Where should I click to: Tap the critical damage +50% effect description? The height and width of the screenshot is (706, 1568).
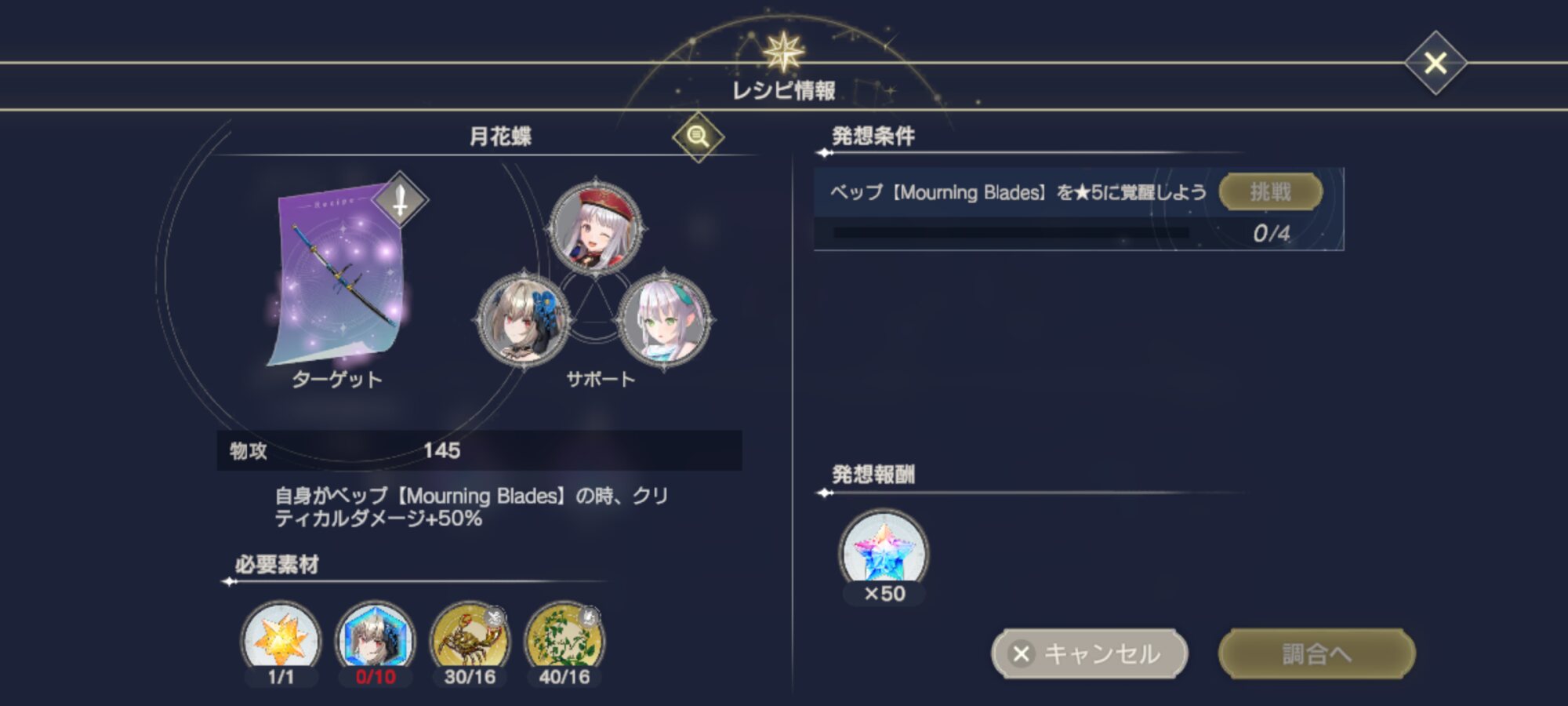[x=471, y=507]
